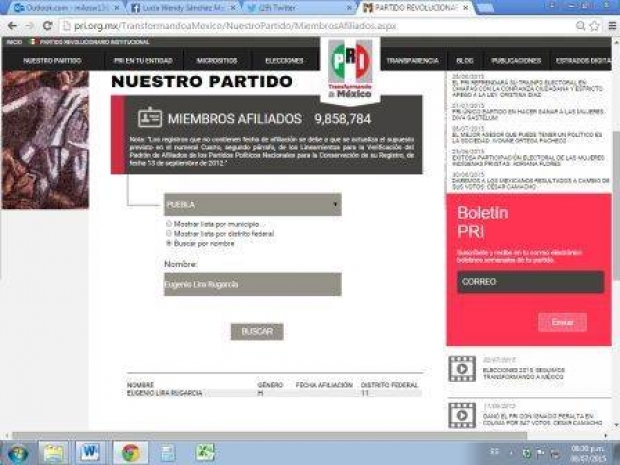This screenshot has height=465, width=620.
Task: Click the Chrome taskbar icon
Action: [130, 452]
